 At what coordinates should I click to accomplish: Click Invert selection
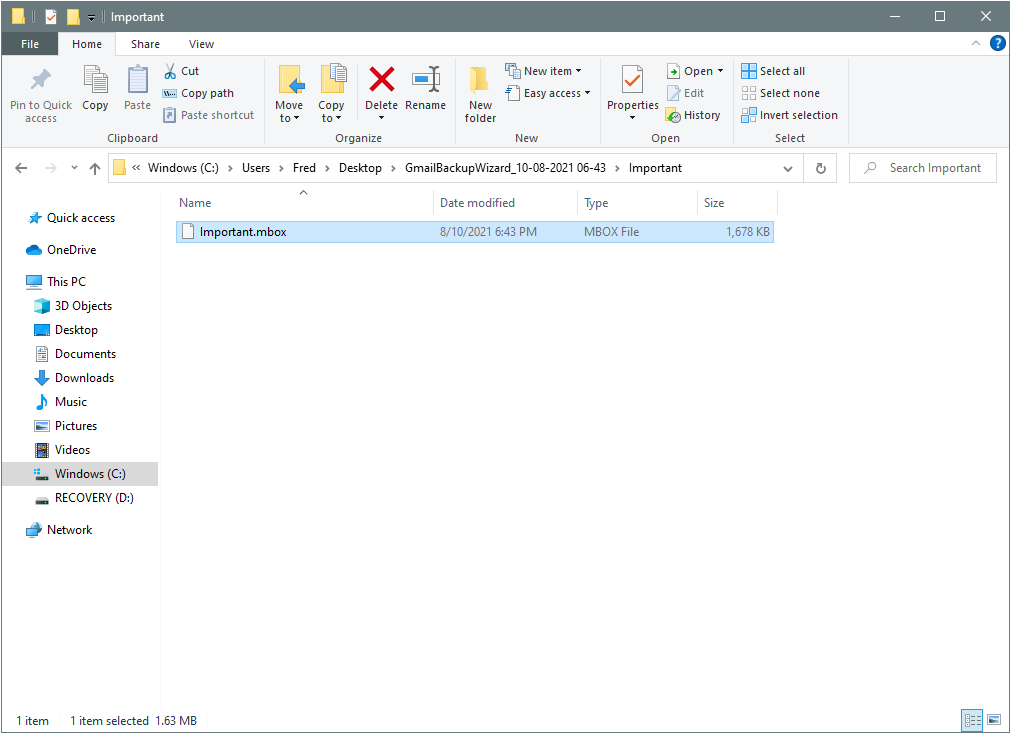point(789,115)
